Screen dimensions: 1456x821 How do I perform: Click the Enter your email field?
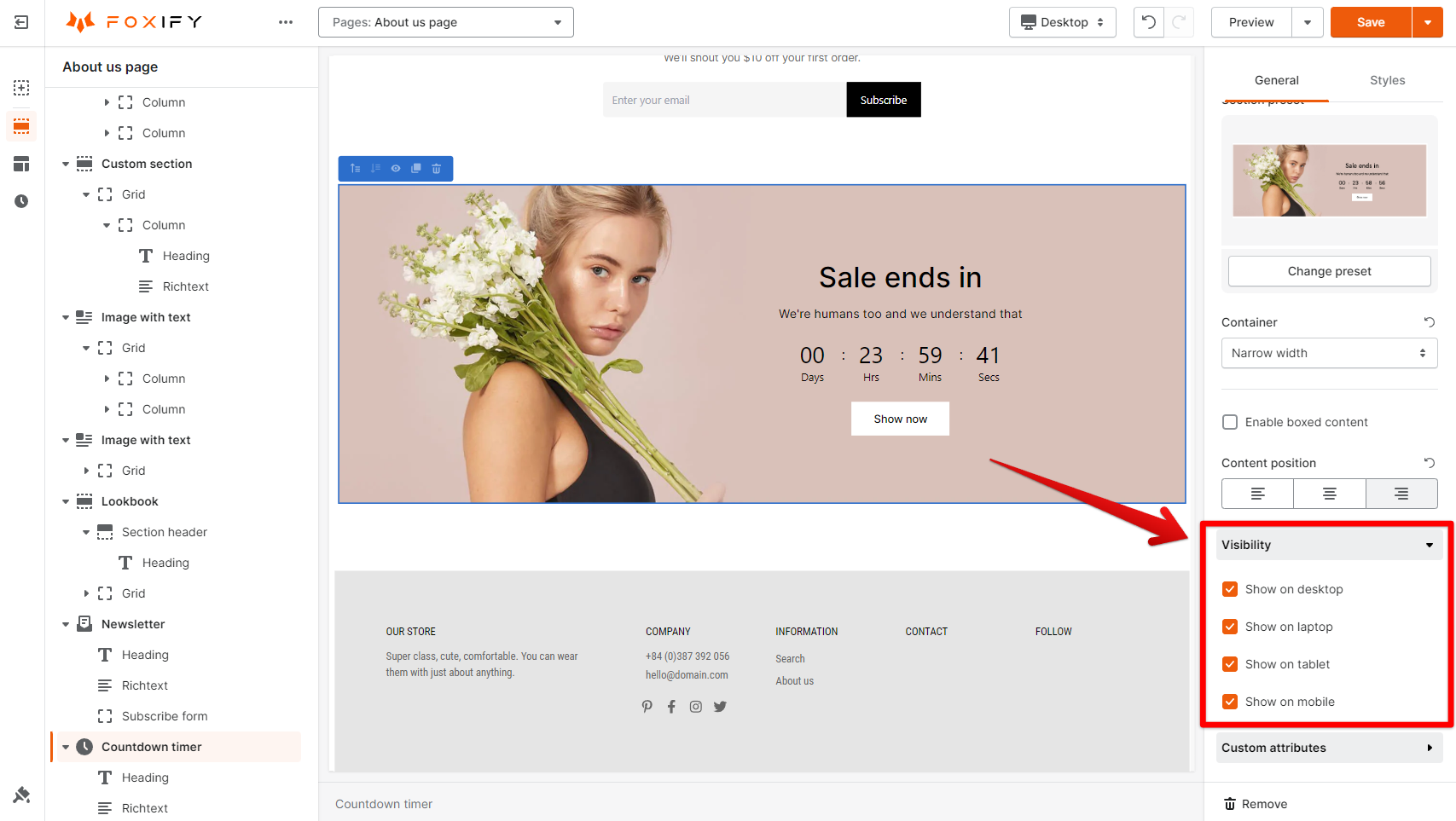point(725,100)
